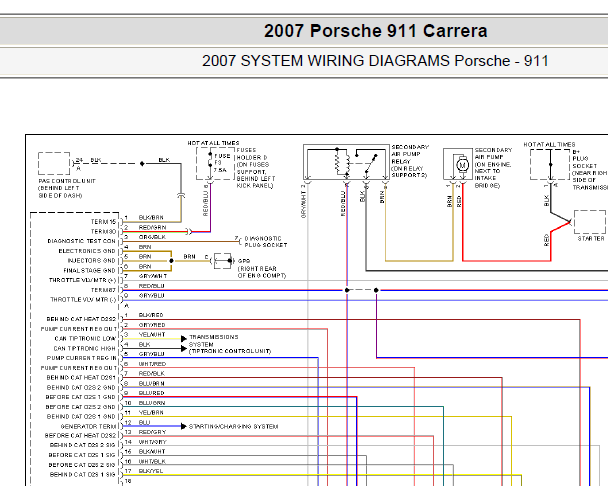Image resolution: width=608 pixels, height=486 pixels.
Task: Select the "ORG/BLK" wire color text
Action: [152, 237]
